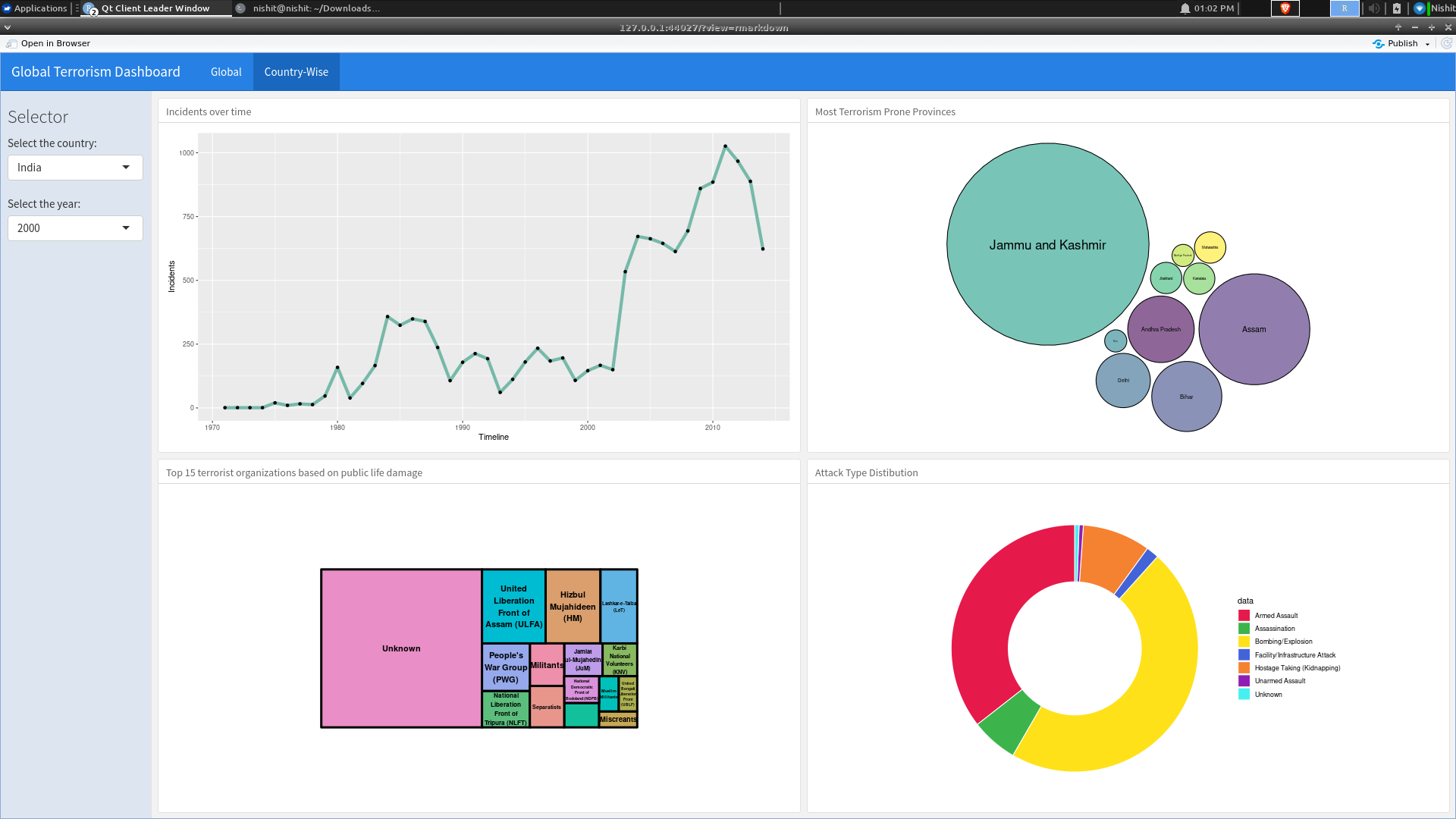1456x819 pixels.
Task: Open the year dropdown showing 2000
Action: 75,228
